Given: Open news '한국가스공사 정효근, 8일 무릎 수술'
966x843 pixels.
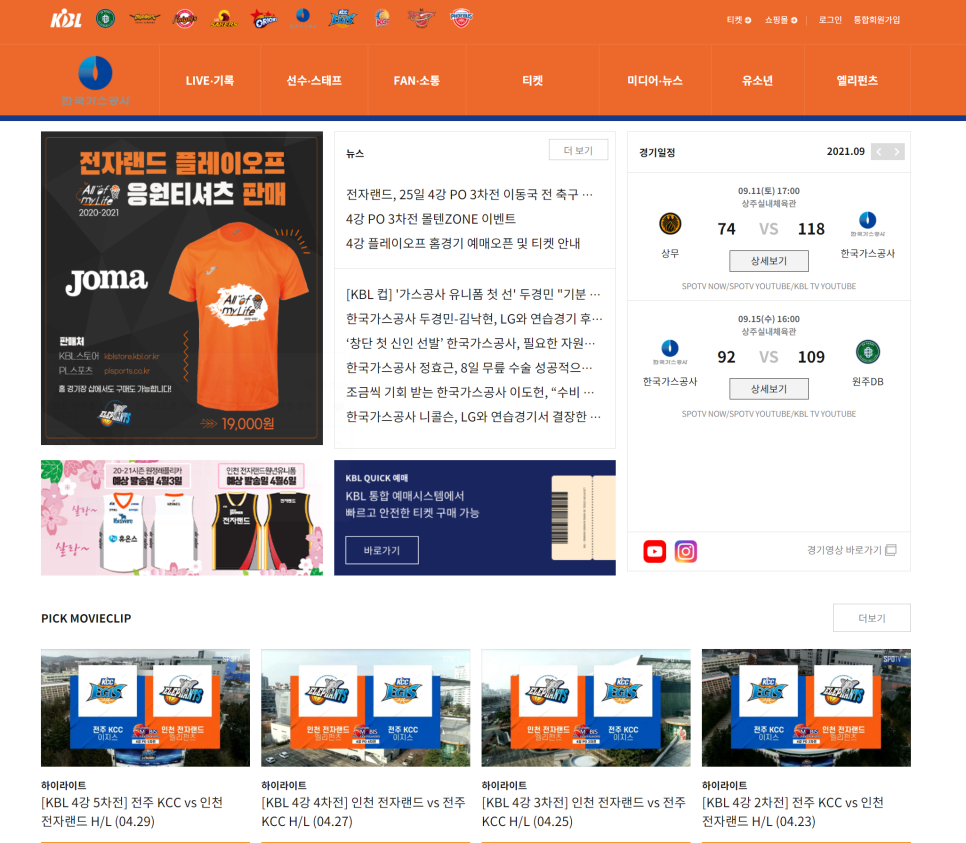Looking at the screenshot, I should 469,368.
